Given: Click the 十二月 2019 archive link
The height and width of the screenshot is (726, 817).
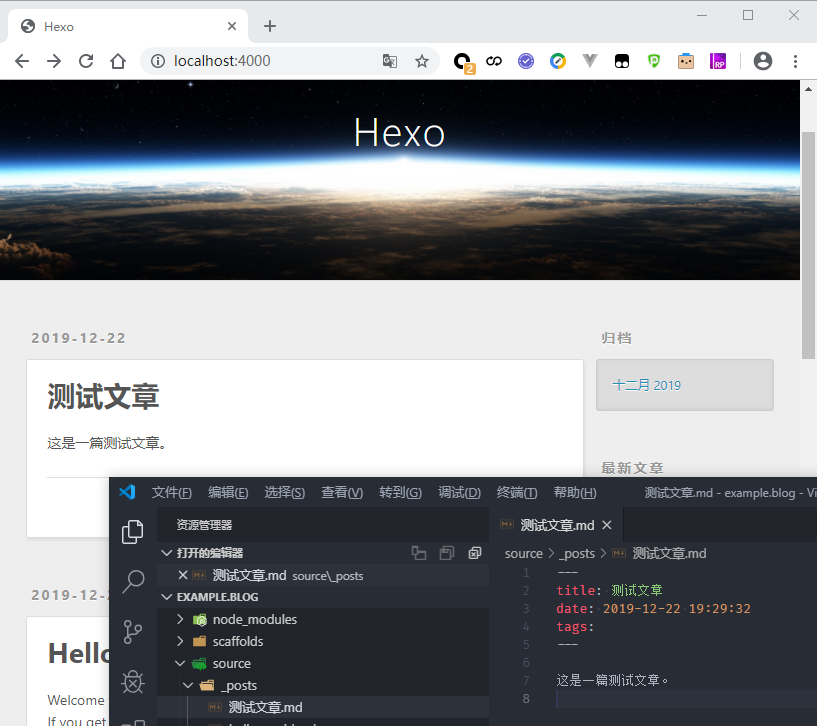Looking at the screenshot, I should click(646, 385).
